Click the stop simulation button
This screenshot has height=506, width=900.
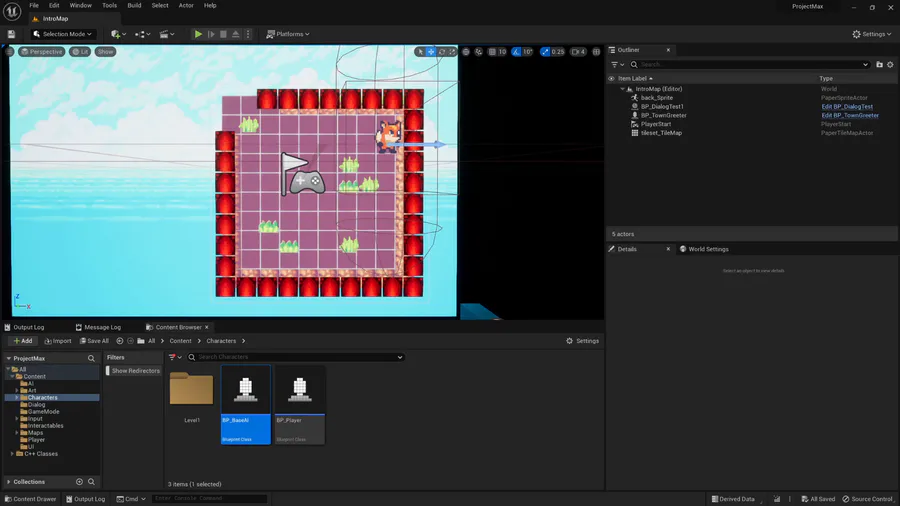(x=223, y=34)
